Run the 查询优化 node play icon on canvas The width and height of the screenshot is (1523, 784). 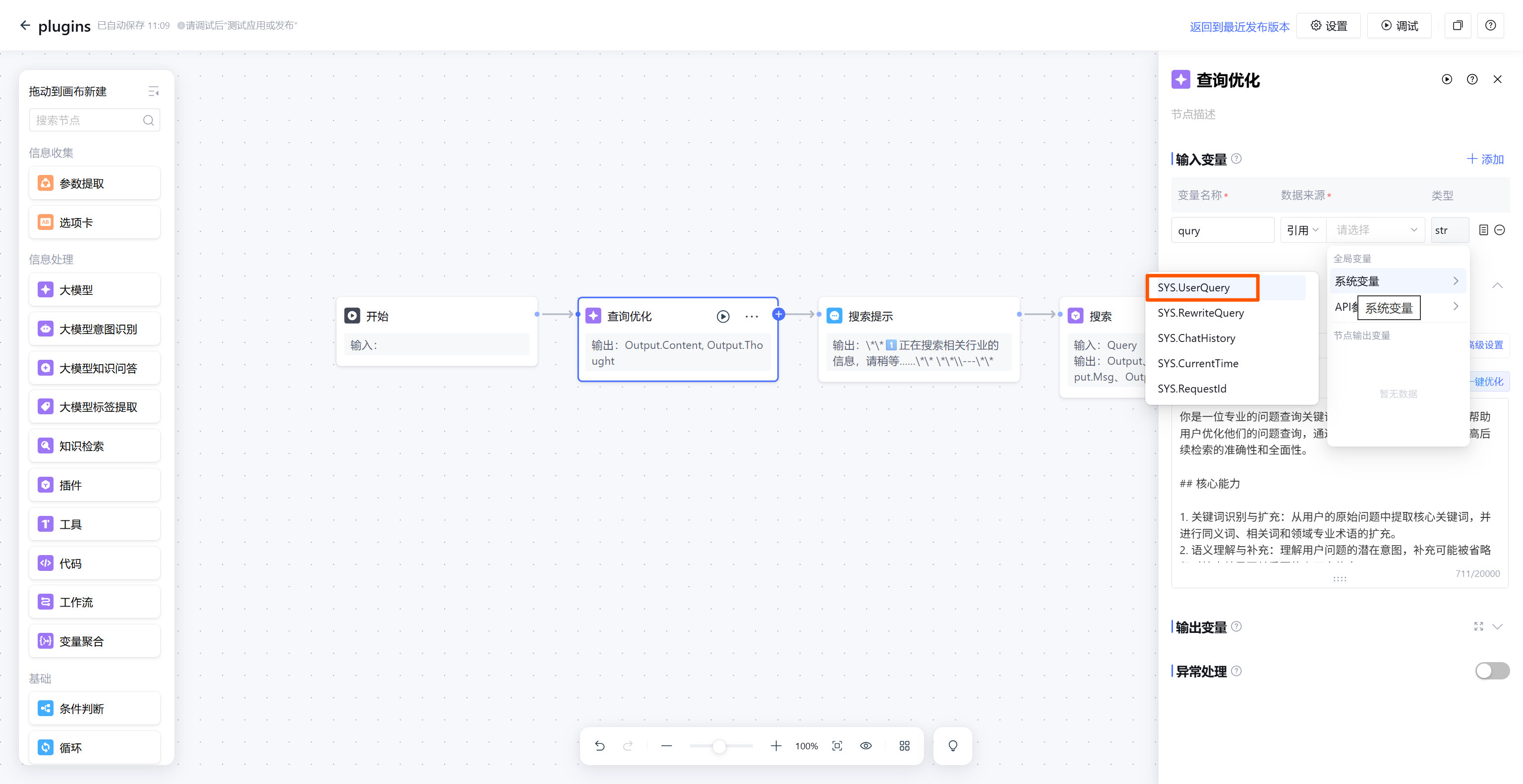click(722, 316)
